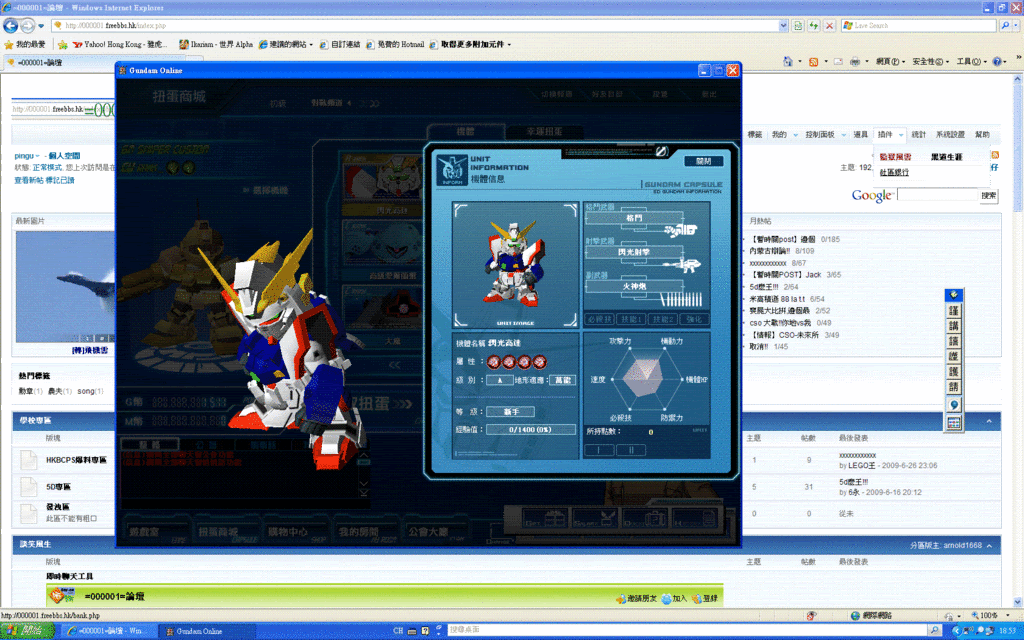This screenshot has height=640, width=1024.
Task: Click the RSS feed icon under plugin menu
Action: (994, 154)
